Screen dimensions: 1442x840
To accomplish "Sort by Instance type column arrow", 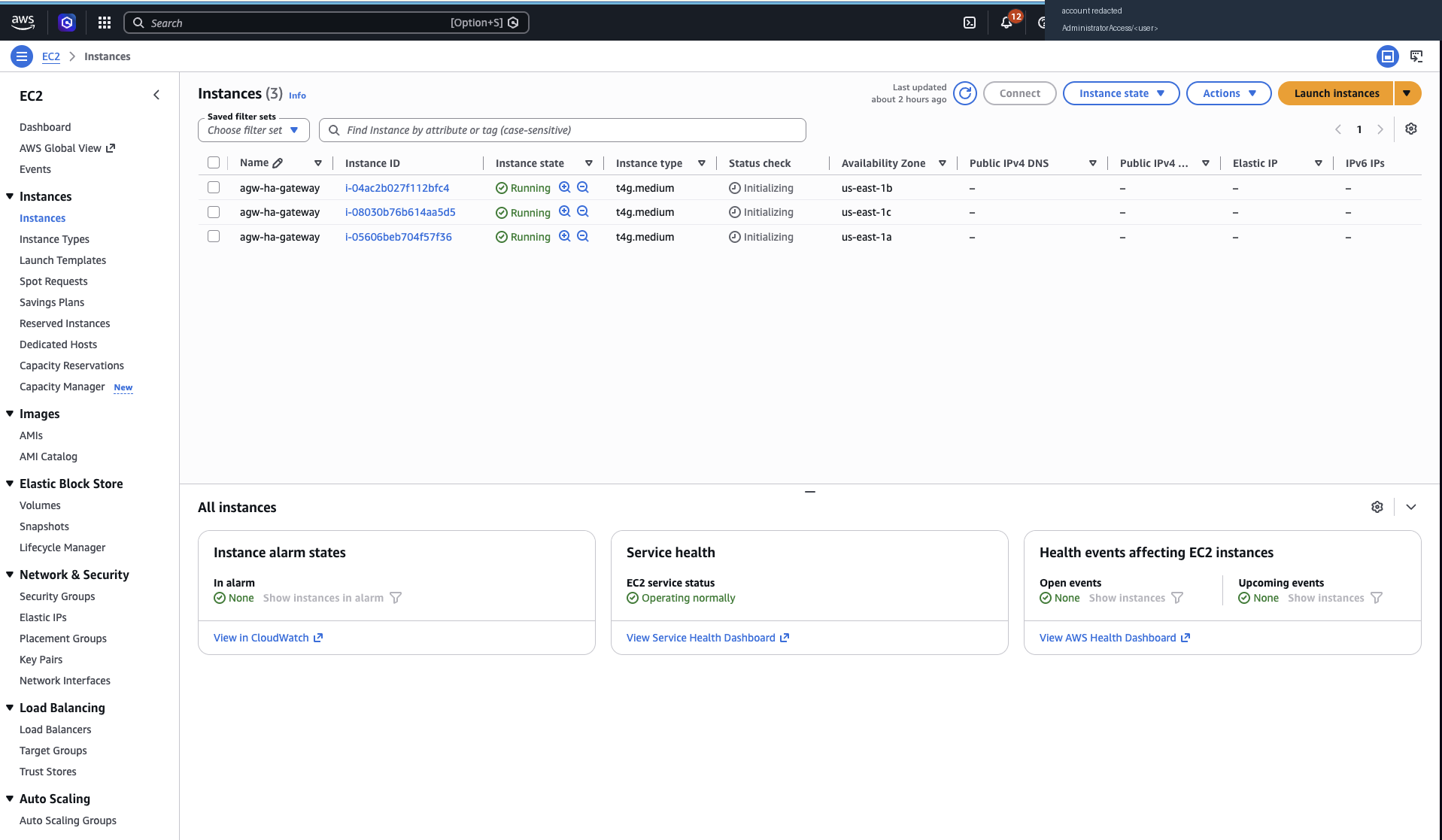I will (702, 163).
